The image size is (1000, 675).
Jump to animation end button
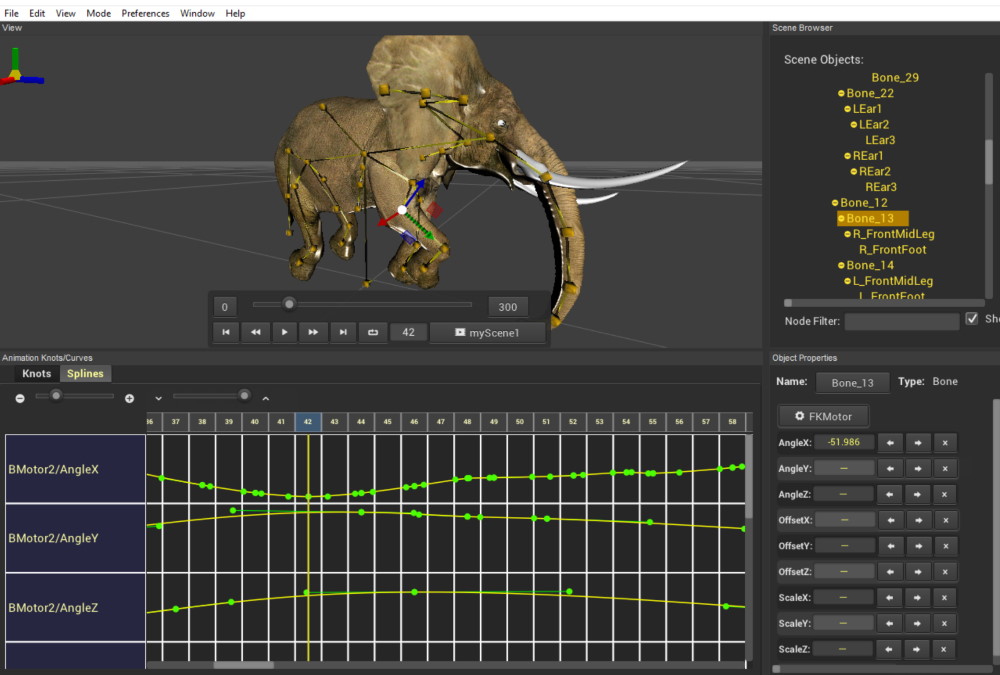[x=343, y=332]
